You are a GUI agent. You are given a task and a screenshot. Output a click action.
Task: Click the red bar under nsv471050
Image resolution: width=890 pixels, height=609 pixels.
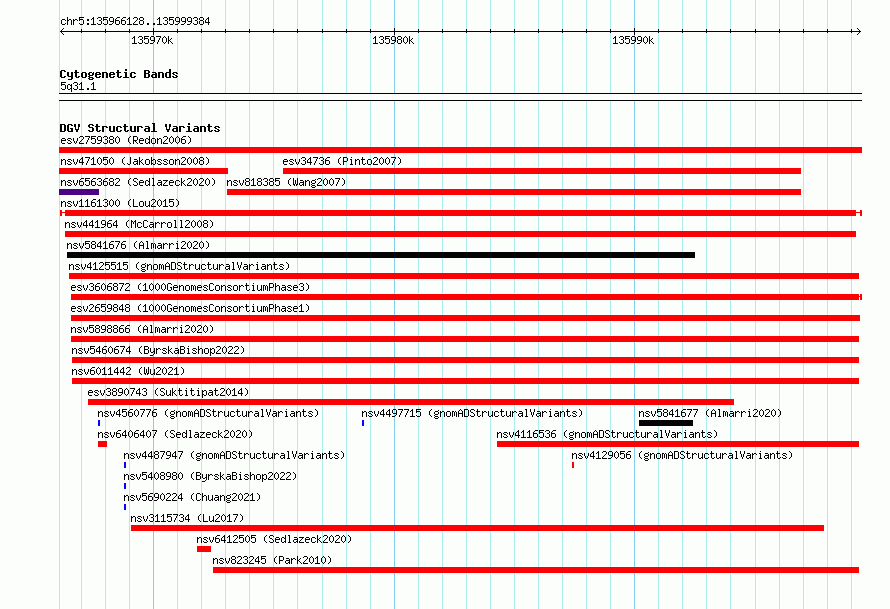[x=144, y=171]
